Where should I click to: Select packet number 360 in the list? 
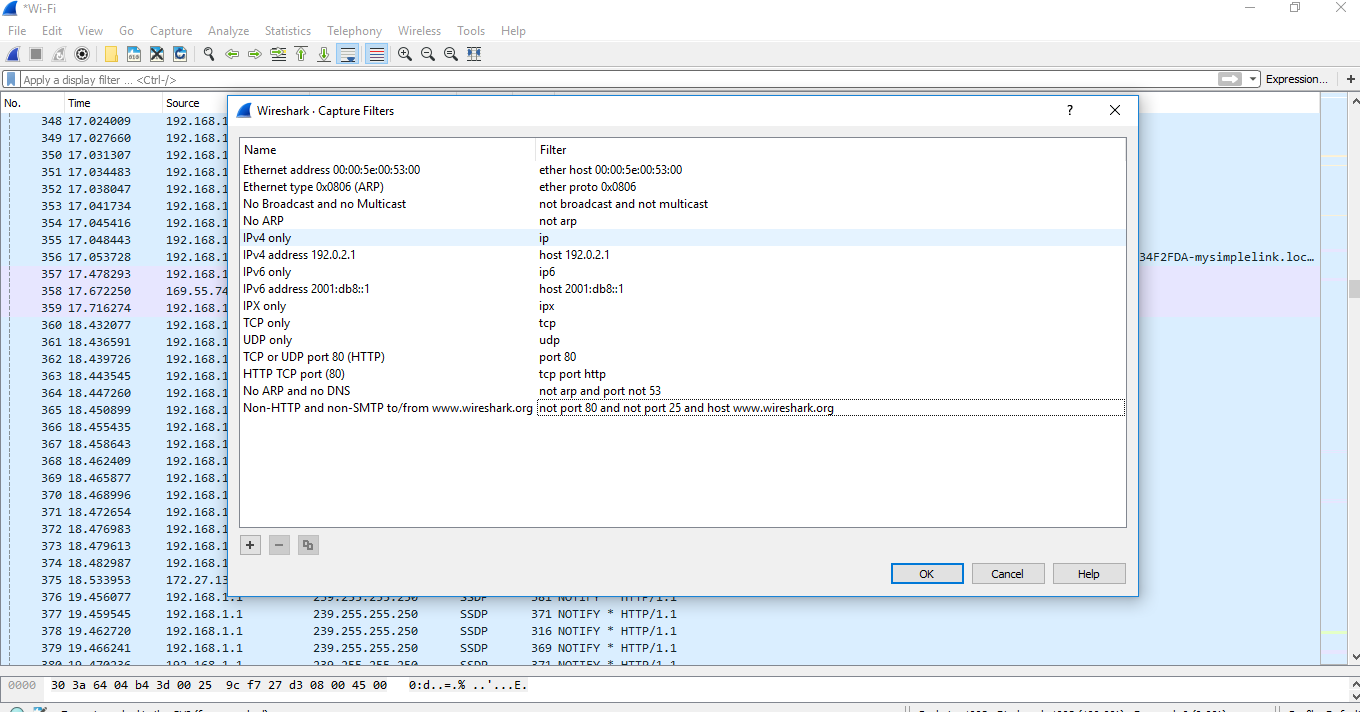[114, 325]
